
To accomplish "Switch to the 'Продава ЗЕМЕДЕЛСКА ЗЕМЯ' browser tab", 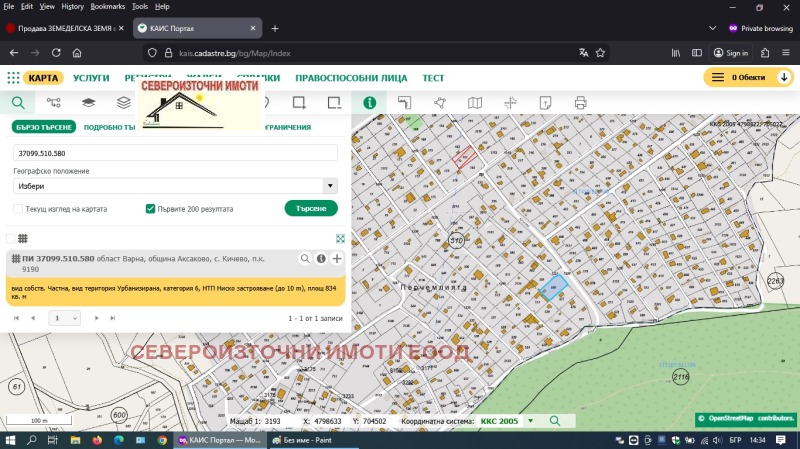I will [60, 28].
